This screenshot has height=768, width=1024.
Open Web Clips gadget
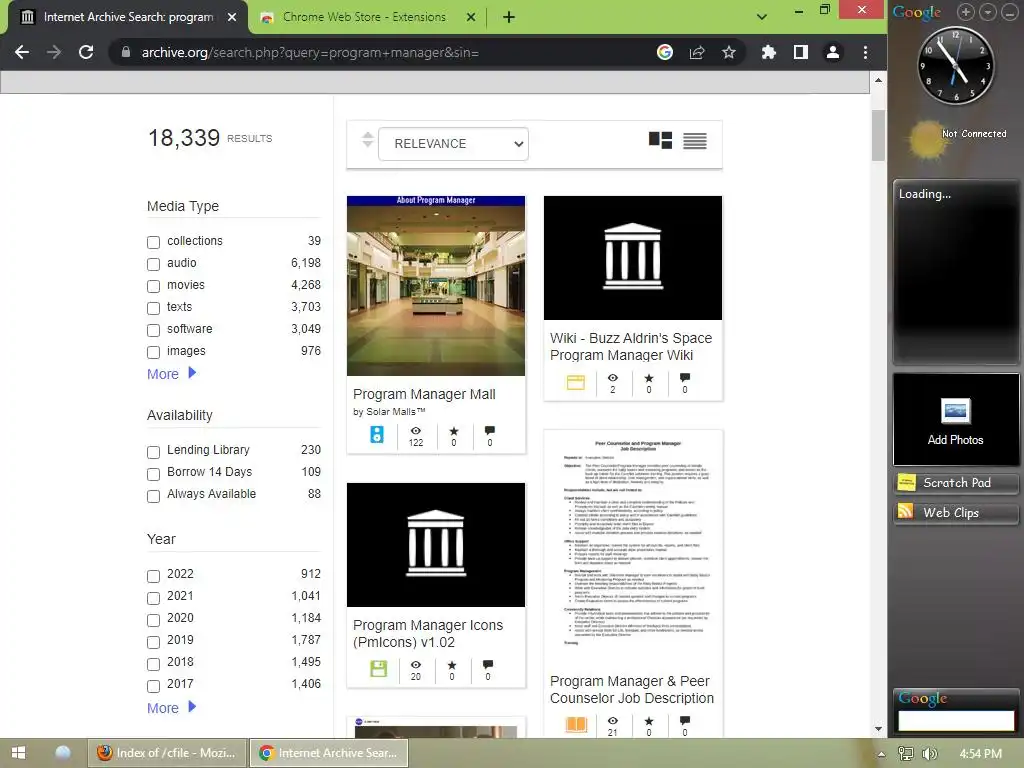(x=955, y=513)
